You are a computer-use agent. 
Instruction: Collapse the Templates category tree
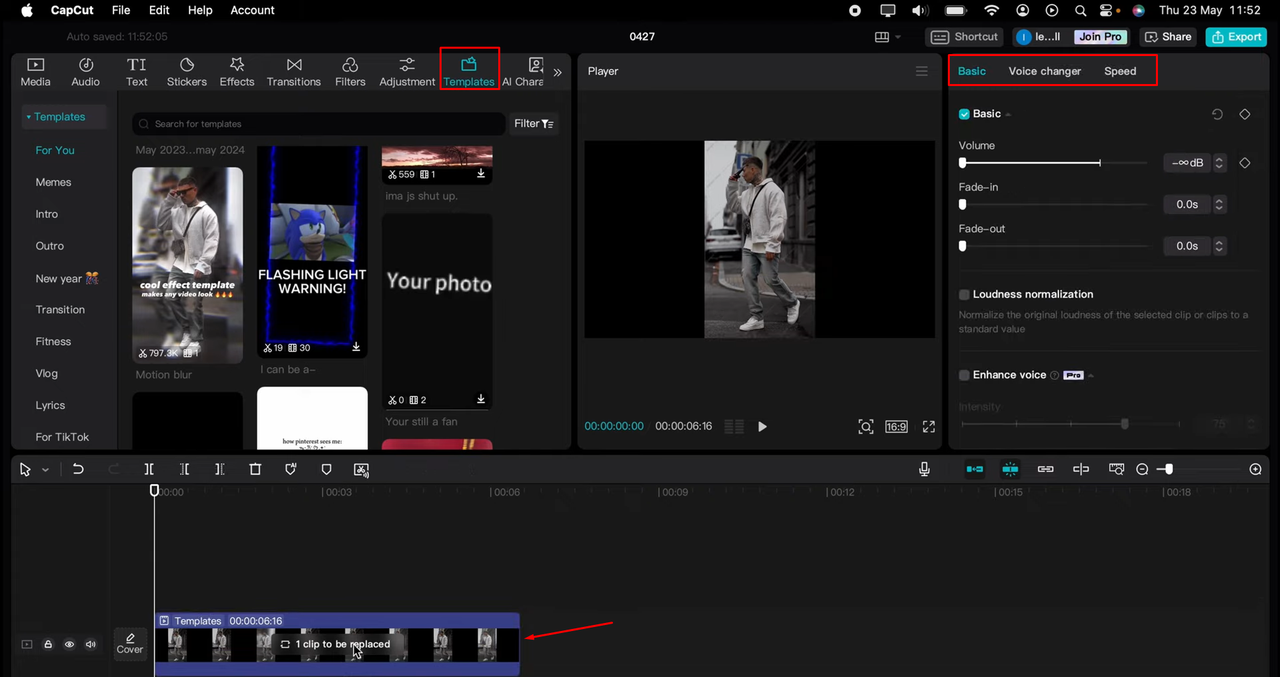click(x=28, y=117)
